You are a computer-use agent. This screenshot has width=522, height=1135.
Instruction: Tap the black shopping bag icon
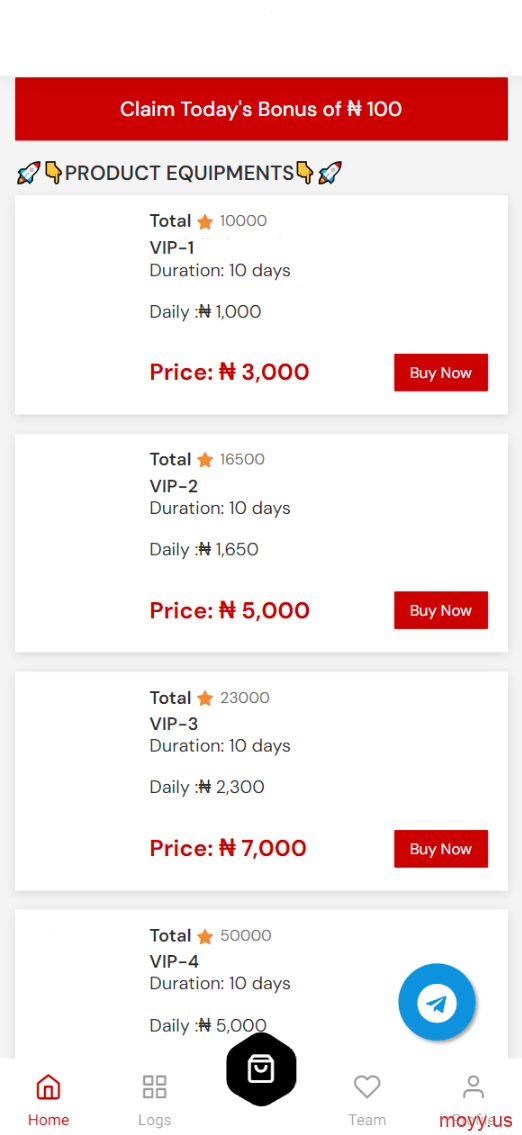(x=261, y=1069)
